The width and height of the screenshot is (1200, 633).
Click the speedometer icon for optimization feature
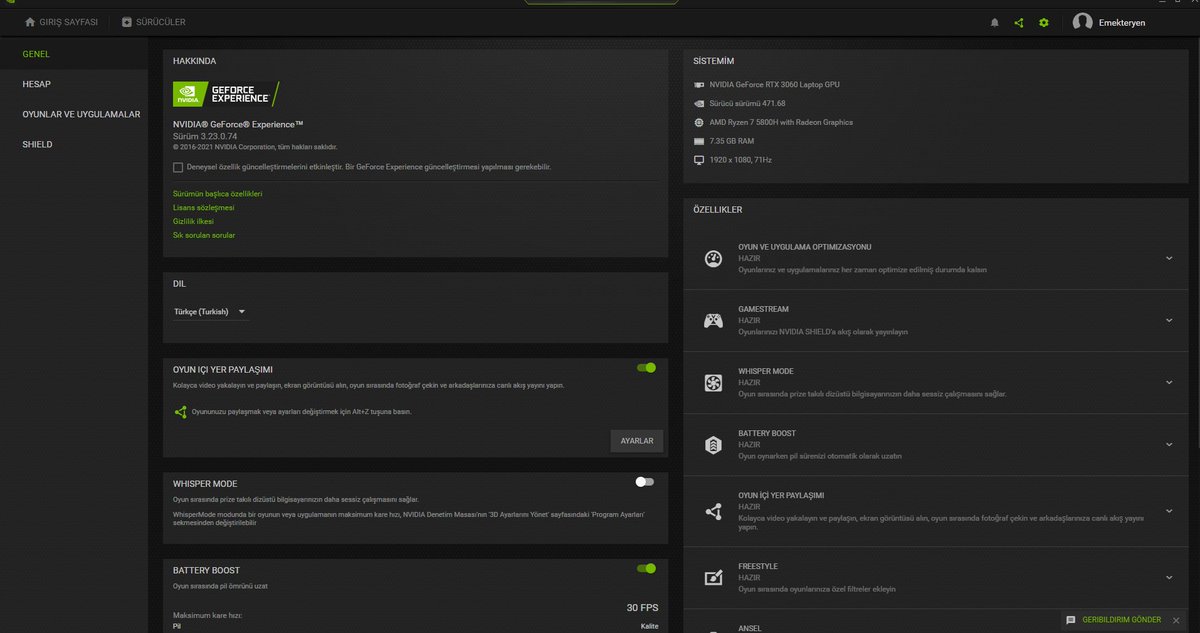click(x=713, y=258)
